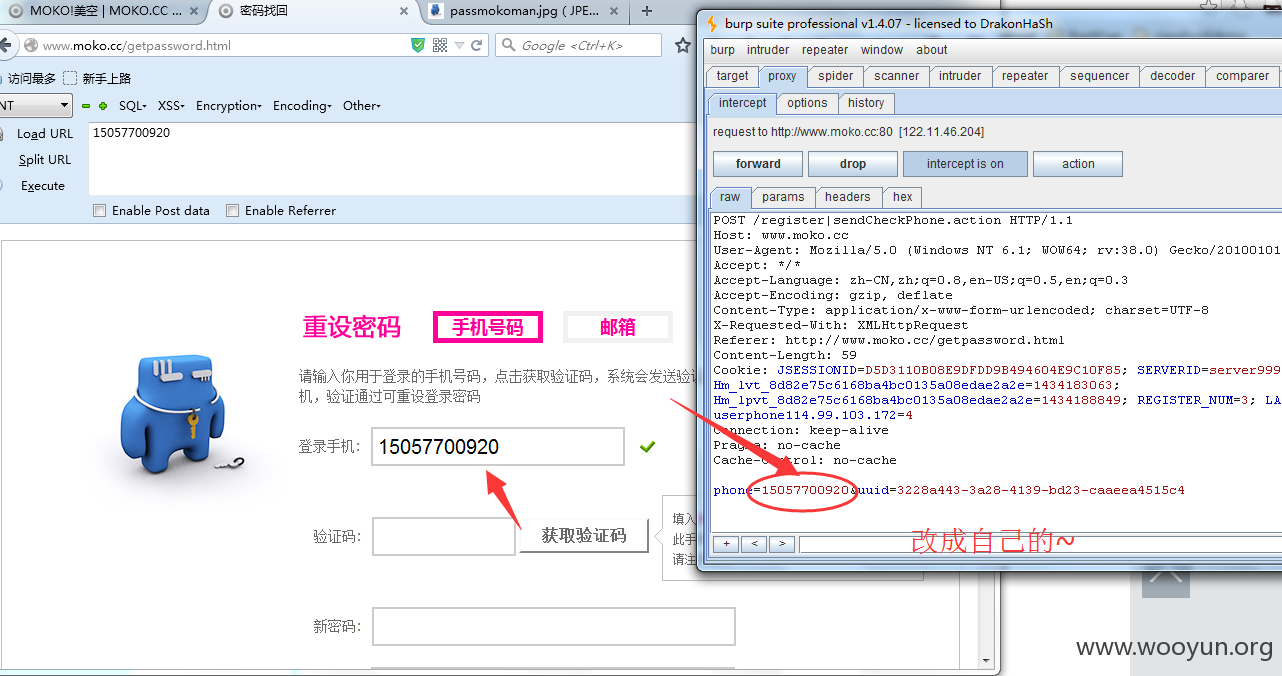Image resolution: width=1282 pixels, height=676 pixels.
Task: Open the SQL dropdown in HackBar
Action: pos(132,106)
